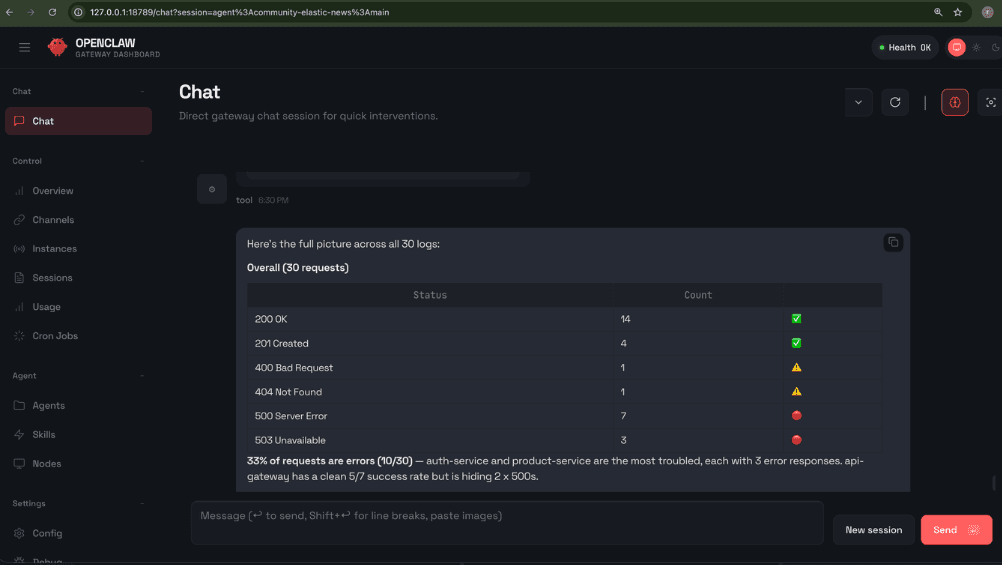Click the Status column header
This screenshot has height=565, width=1002.
pyautogui.click(x=430, y=295)
